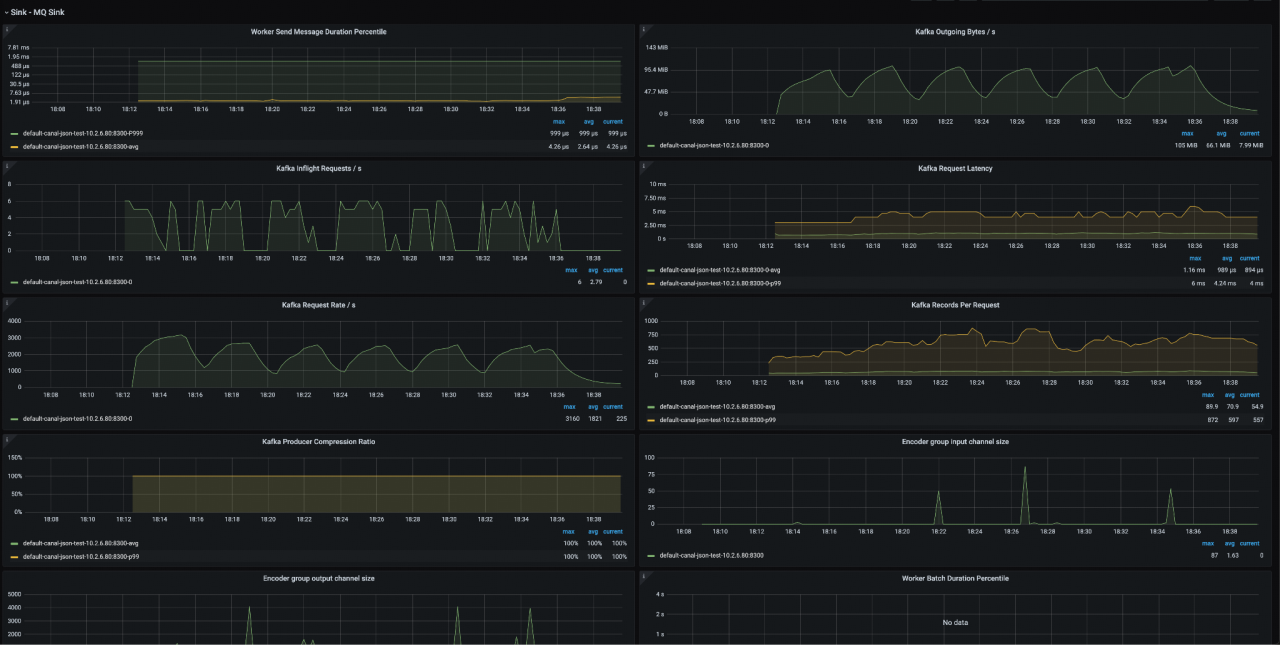Click info icon on Kafka Producer Compression Ratio panel
Viewport: 1280px width, 645px height.
click(6, 439)
